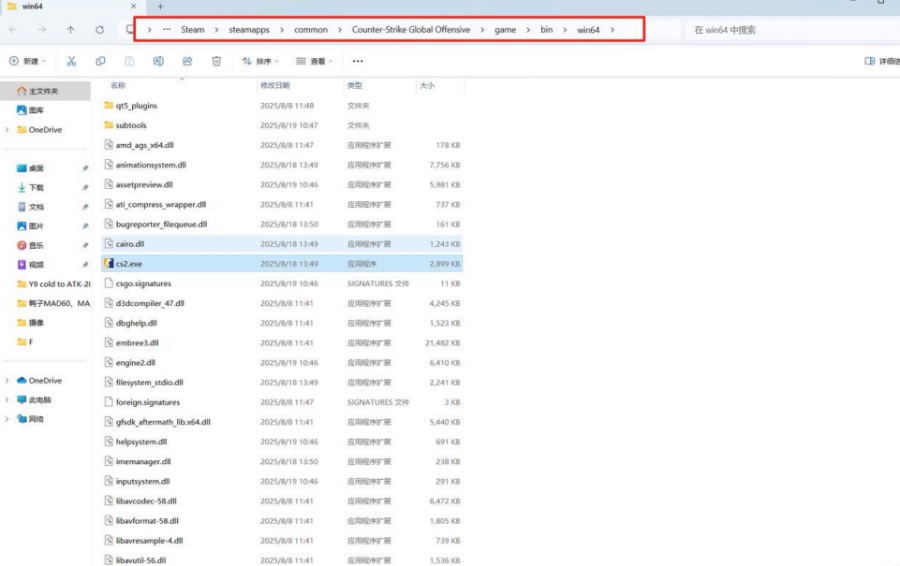Open the view layout dropdown
The image size is (900, 566).
point(314,61)
